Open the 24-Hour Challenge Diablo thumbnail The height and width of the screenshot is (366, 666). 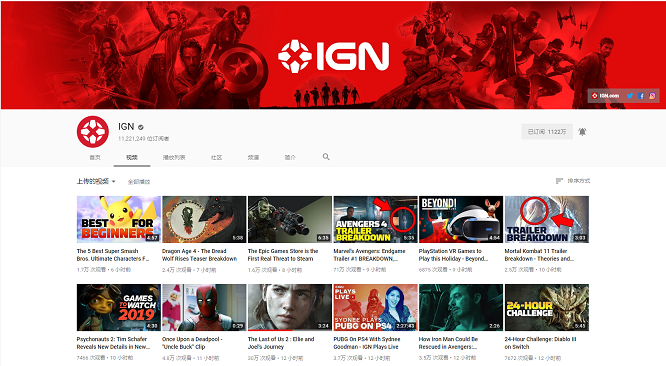[x=547, y=307]
